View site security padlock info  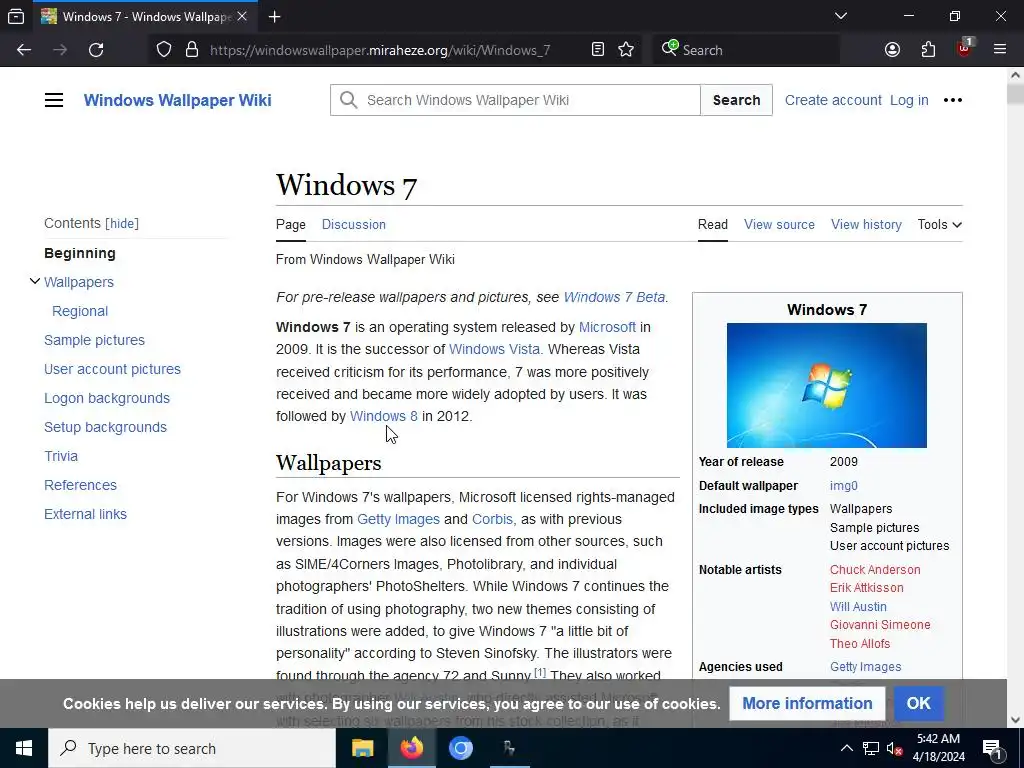tap(191, 50)
